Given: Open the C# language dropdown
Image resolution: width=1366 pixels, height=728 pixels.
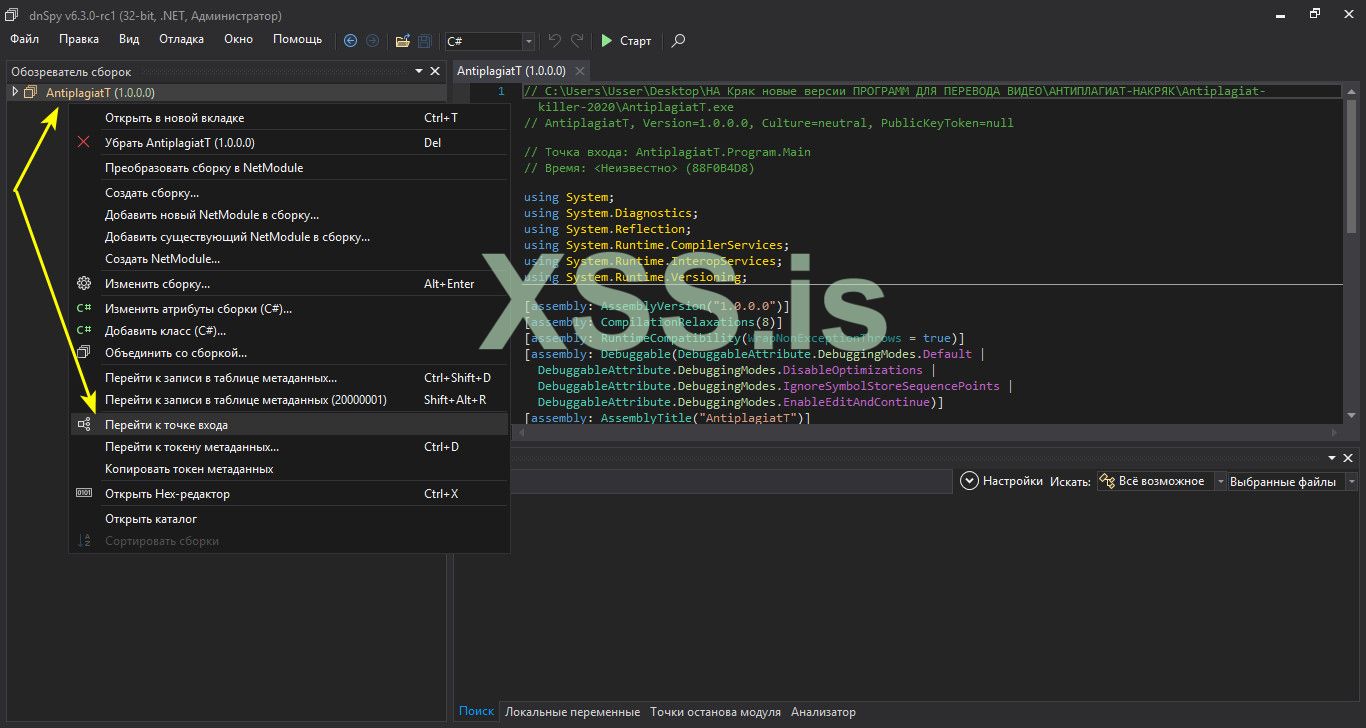Looking at the screenshot, I should pos(528,41).
